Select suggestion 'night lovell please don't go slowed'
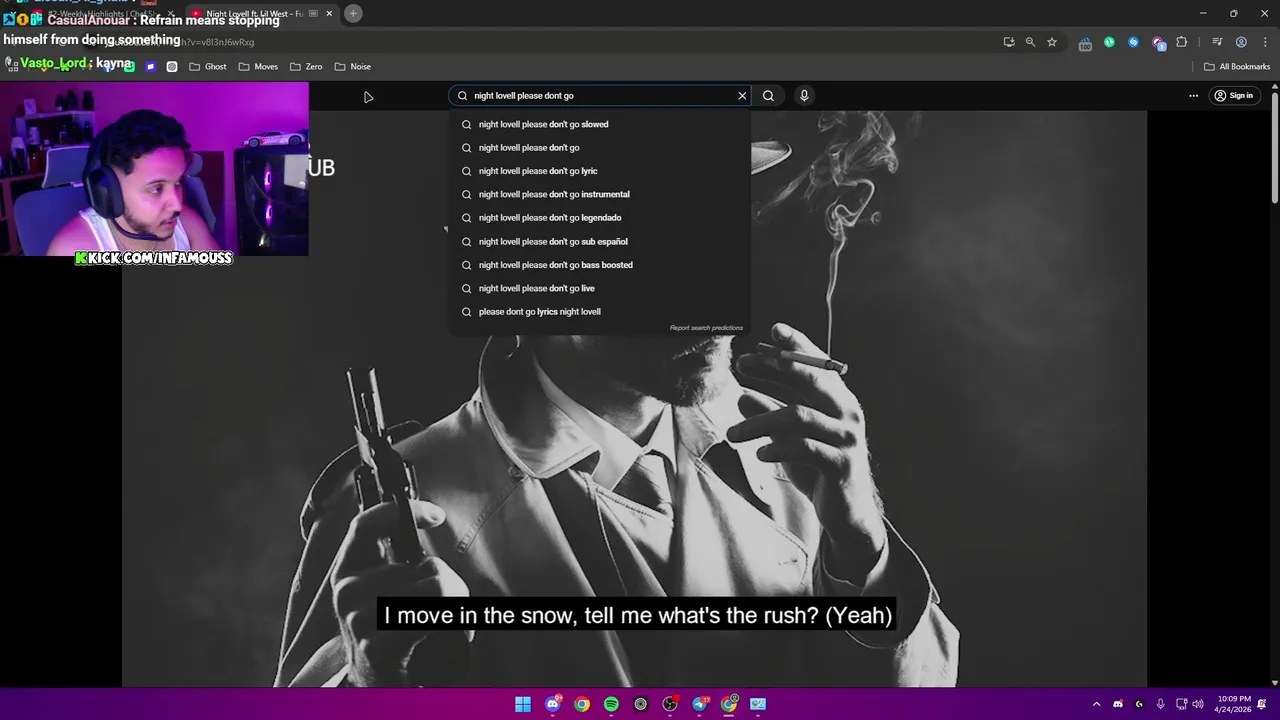The width and height of the screenshot is (1280, 720). [600, 124]
